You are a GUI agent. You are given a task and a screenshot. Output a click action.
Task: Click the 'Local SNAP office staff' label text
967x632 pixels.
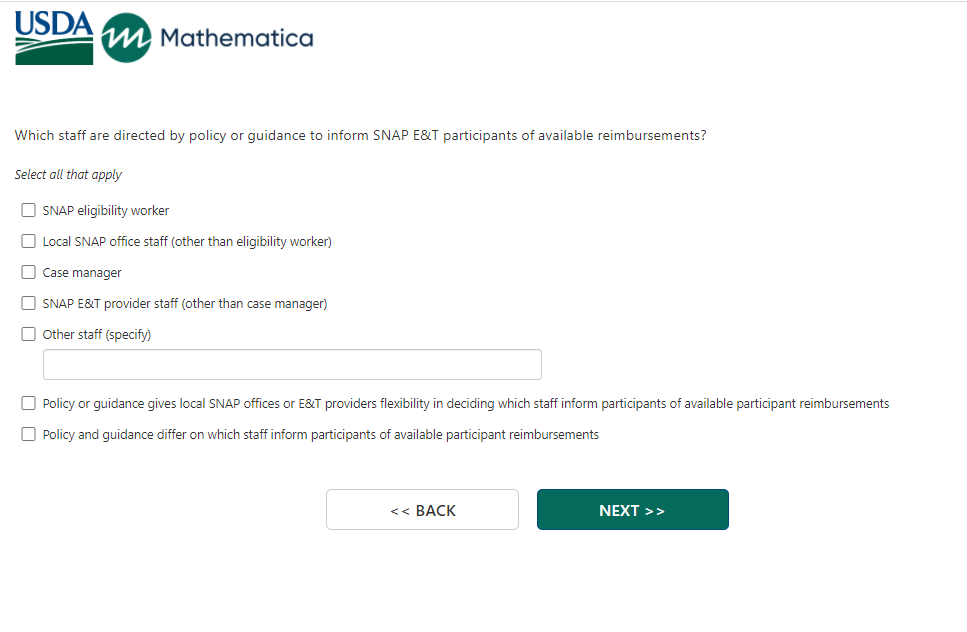coord(187,242)
